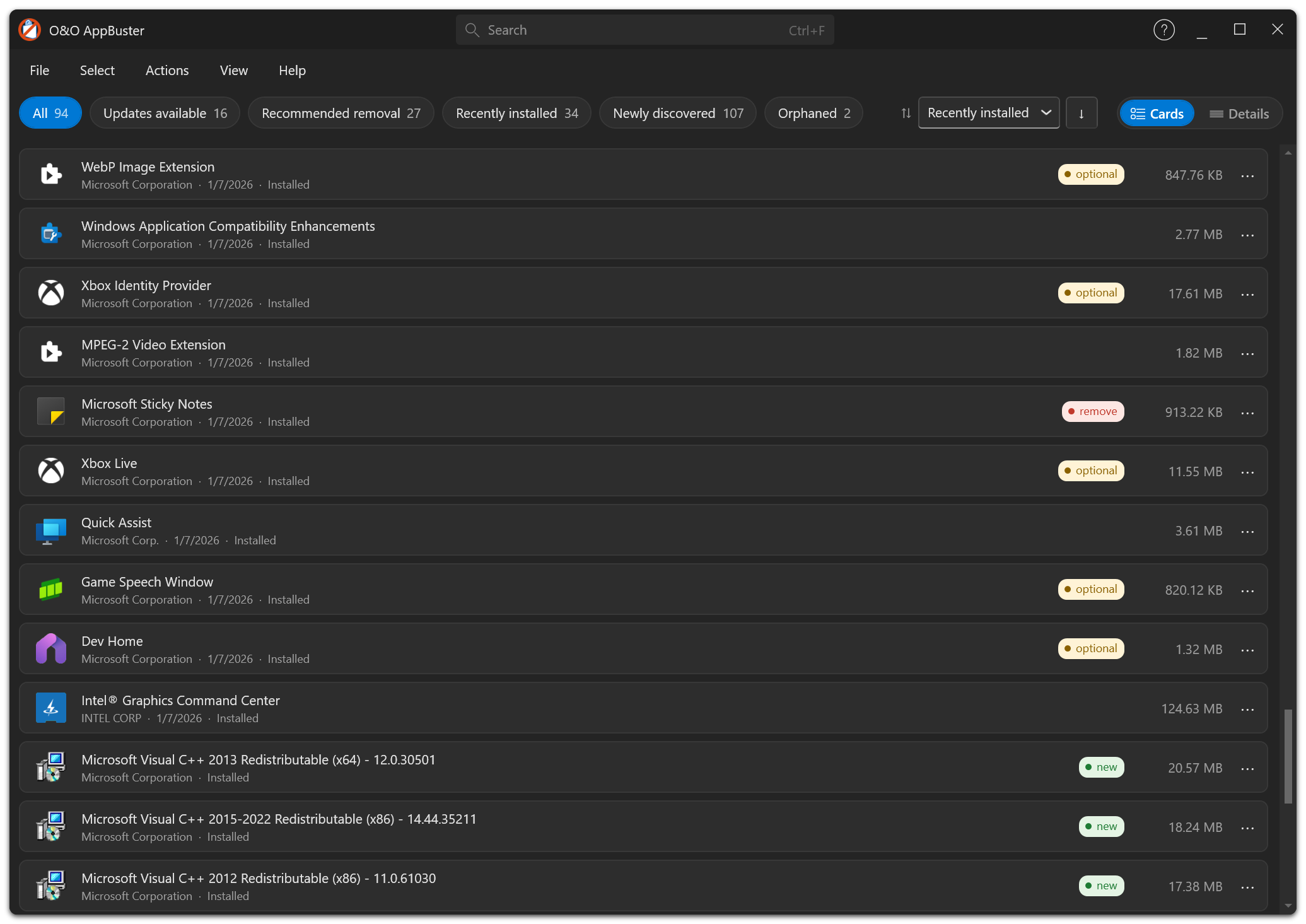Click inside the Search input field
The height and width of the screenshot is (924, 1306).
pos(644,30)
